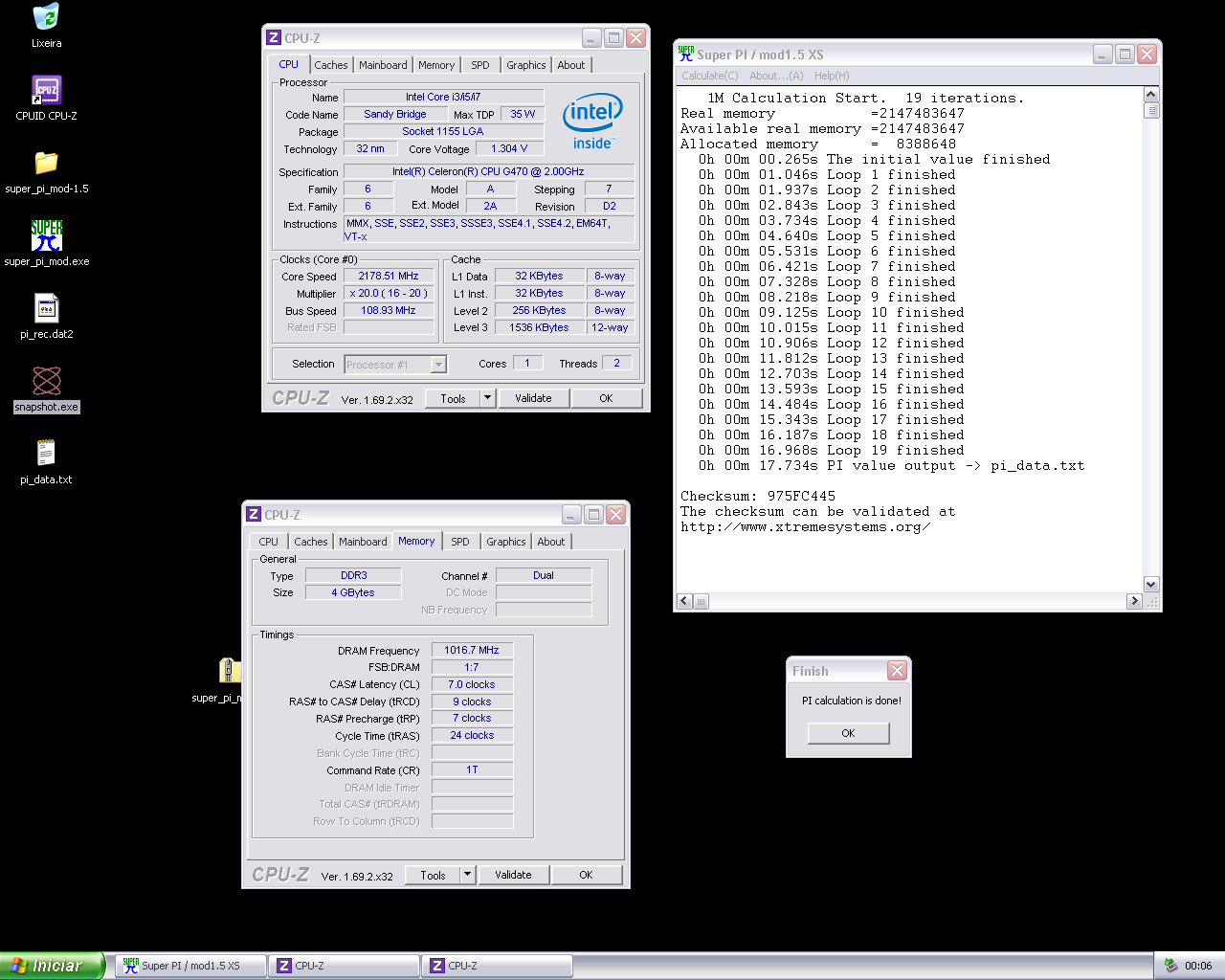1225x980 pixels.
Task: Click the system tray safely-remove hardware icon
Action: tap(1170, 966)
